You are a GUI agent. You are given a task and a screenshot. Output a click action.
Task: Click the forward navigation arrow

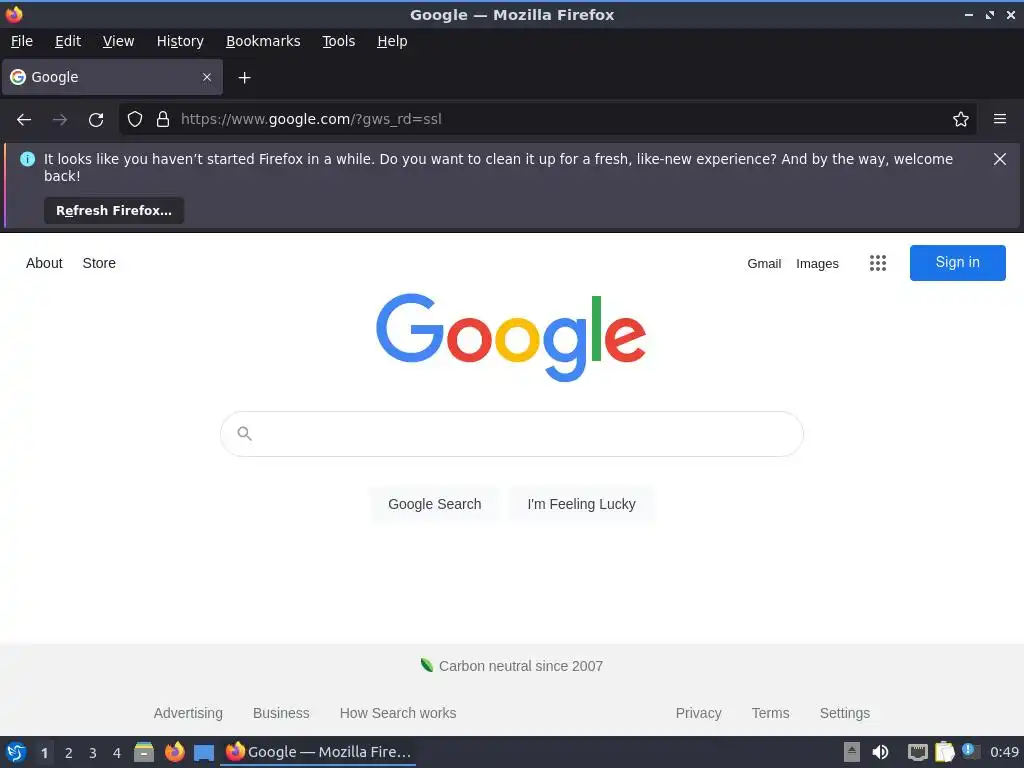click(60, 120)
